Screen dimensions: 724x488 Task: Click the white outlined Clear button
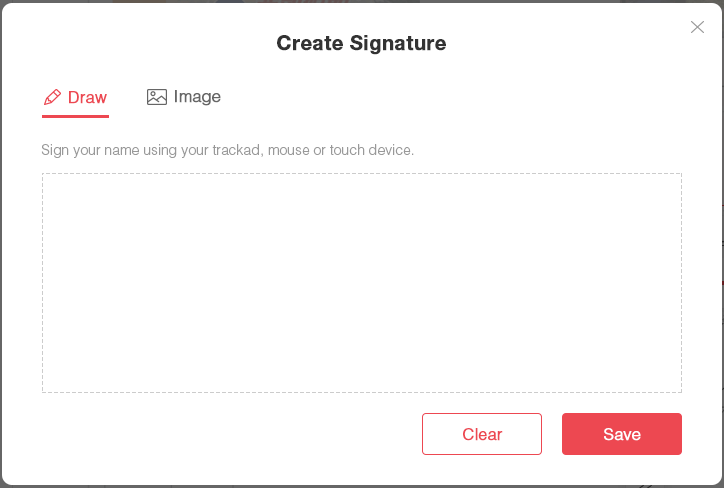(x=481, y=434)
